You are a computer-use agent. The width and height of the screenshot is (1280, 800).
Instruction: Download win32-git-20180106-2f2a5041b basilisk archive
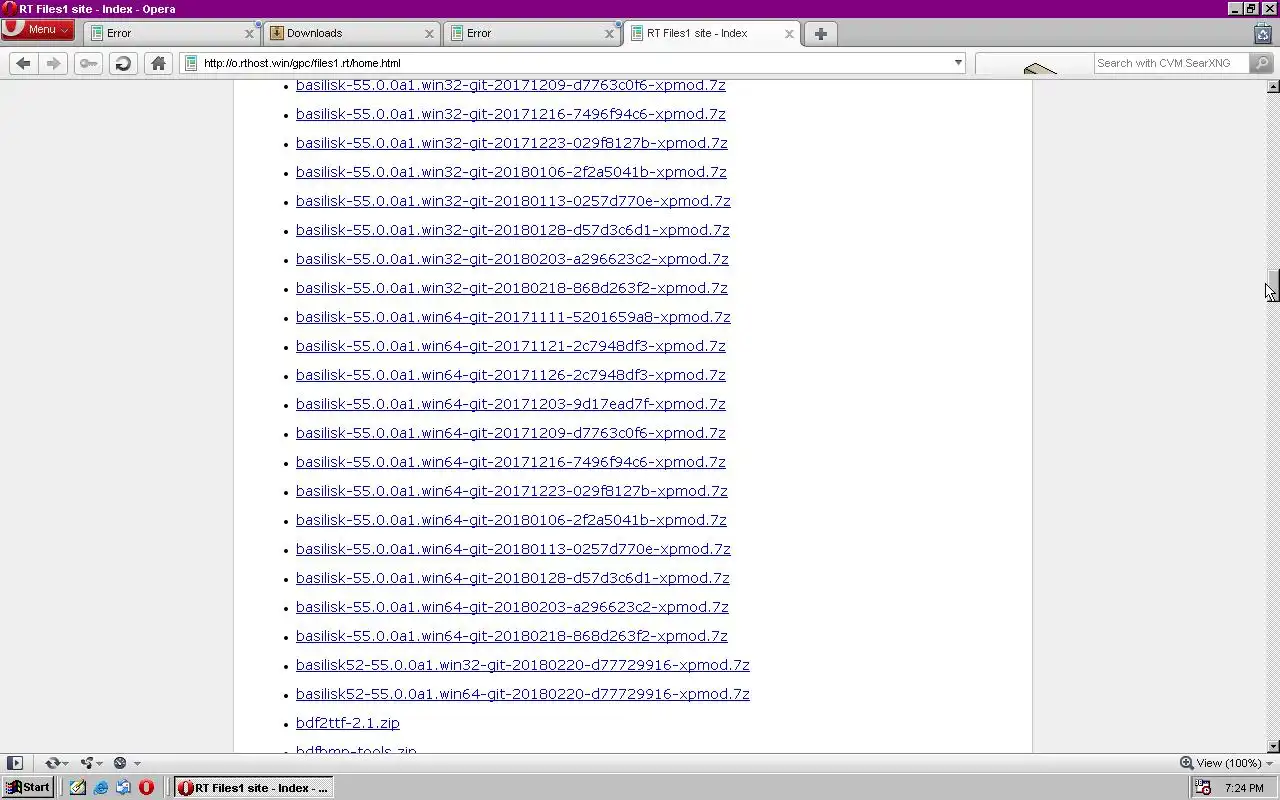click(x=511, y=172)
